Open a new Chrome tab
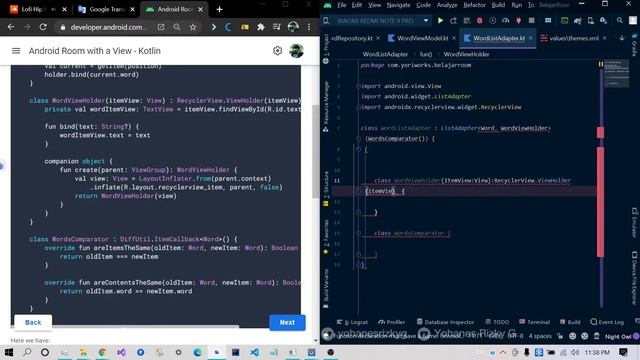Screen dimensions: 640x360 coord(219,9)
